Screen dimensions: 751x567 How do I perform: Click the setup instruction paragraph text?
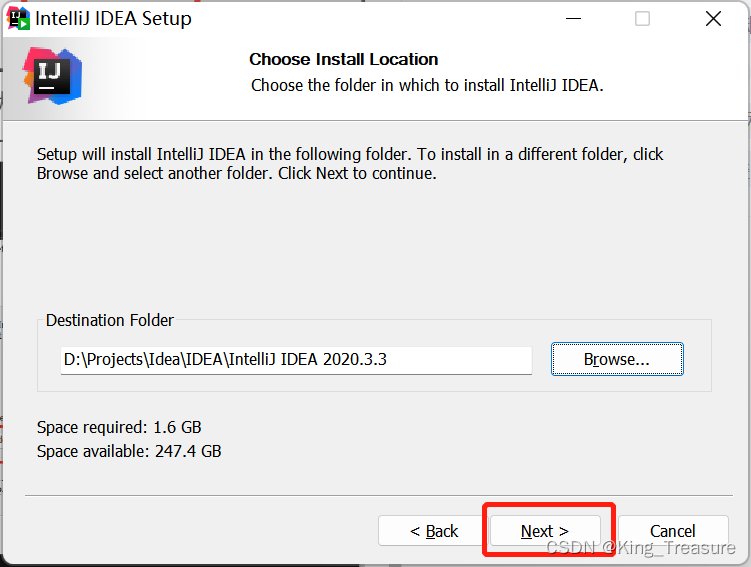pos(350,164)
